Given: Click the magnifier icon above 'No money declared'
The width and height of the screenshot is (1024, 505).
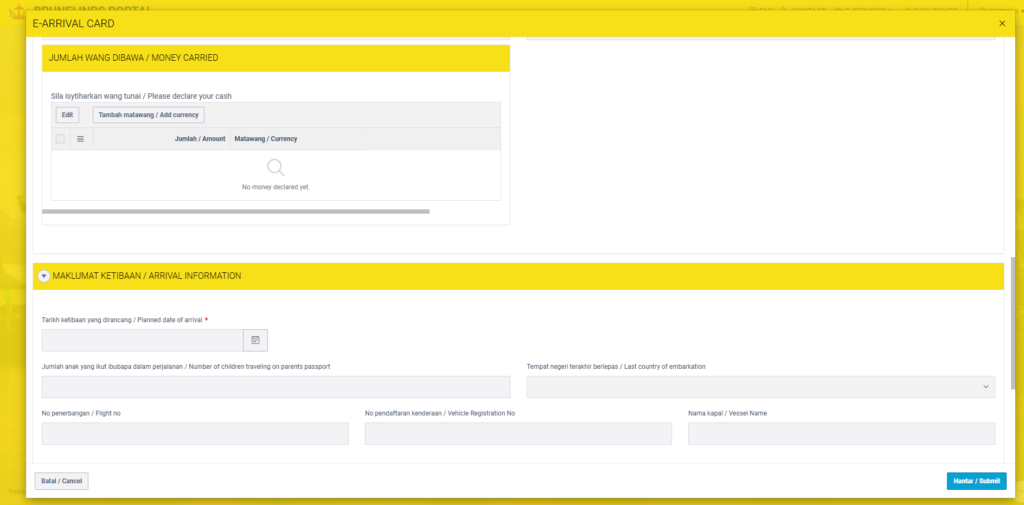Looking at the screenshot, I should (276, 168).
